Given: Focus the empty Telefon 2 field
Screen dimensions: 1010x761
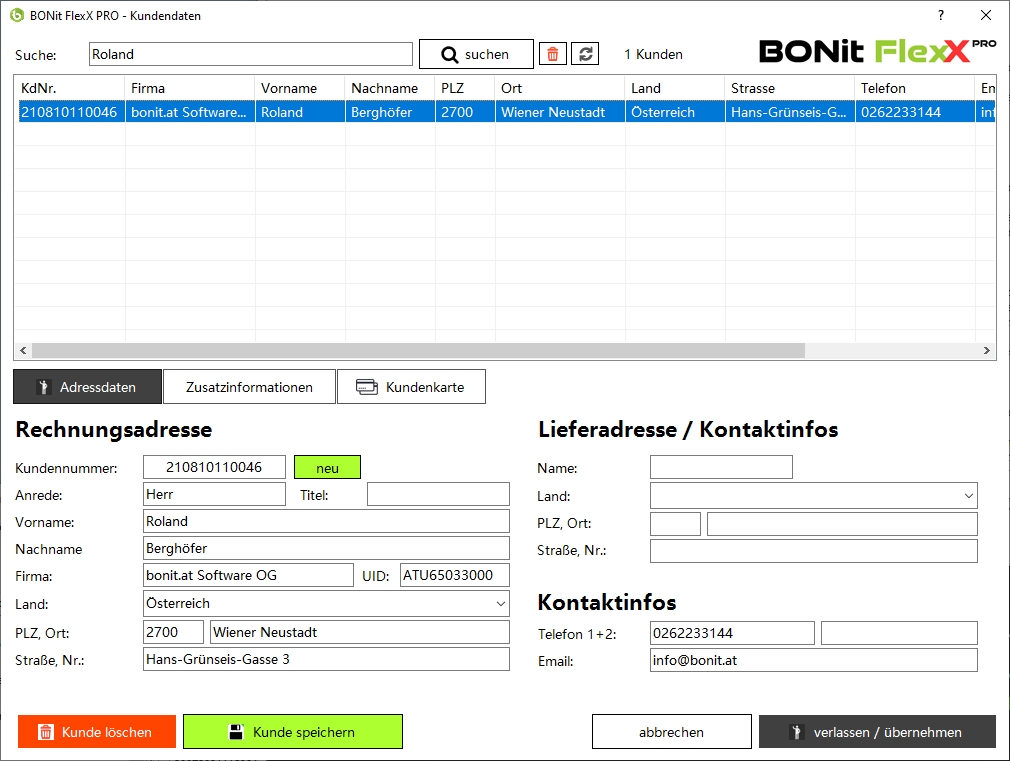Looking at the screenshot, I should [899, 633].
